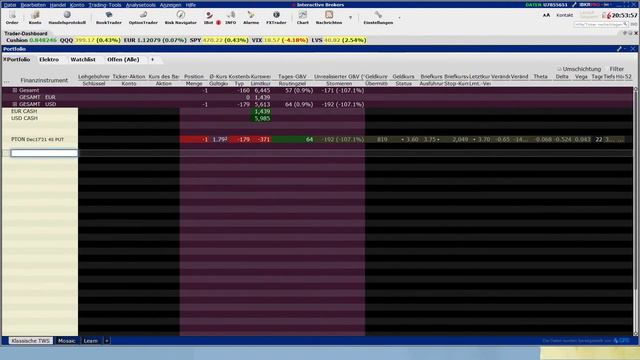Click the Vega column header

tap(581, 76)
